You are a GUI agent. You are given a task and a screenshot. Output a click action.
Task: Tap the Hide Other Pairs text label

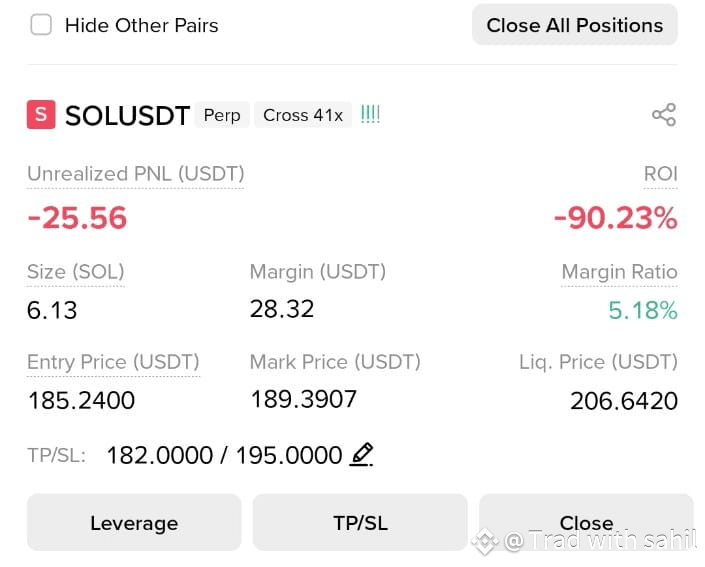point(142,25)
